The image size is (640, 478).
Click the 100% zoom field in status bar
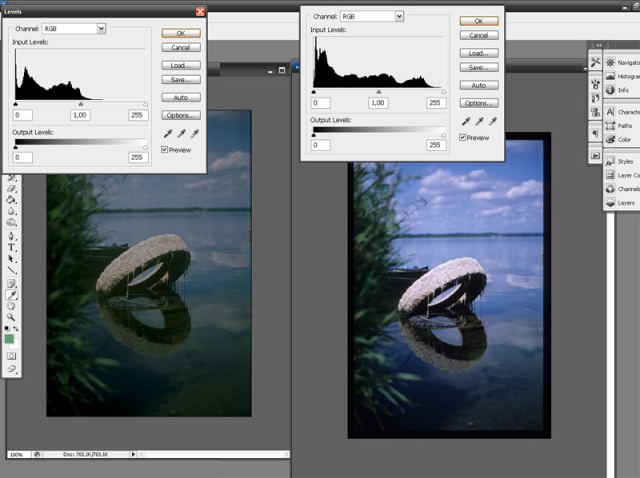pyautogui.click(x=18, y=454)
